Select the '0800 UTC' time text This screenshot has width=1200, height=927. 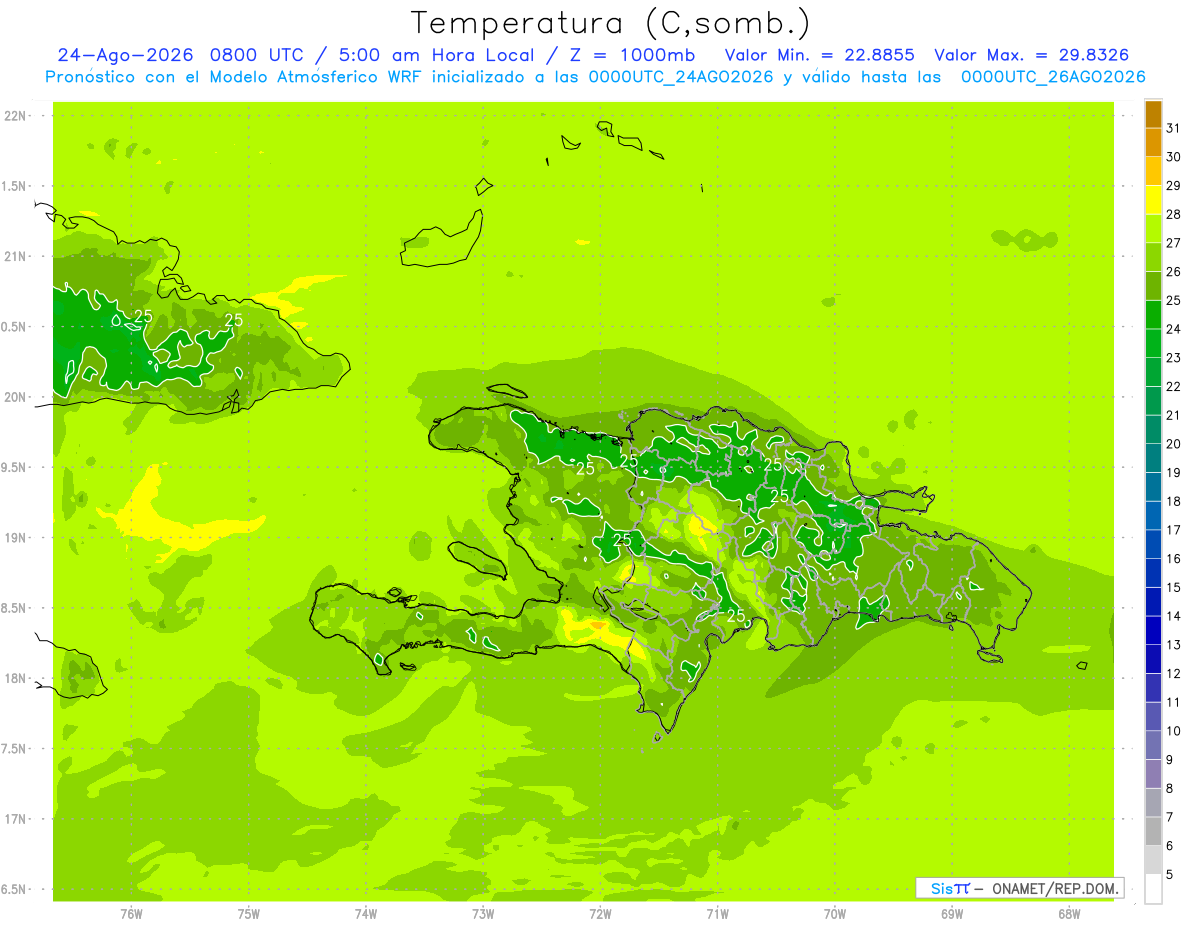[255, 55]
